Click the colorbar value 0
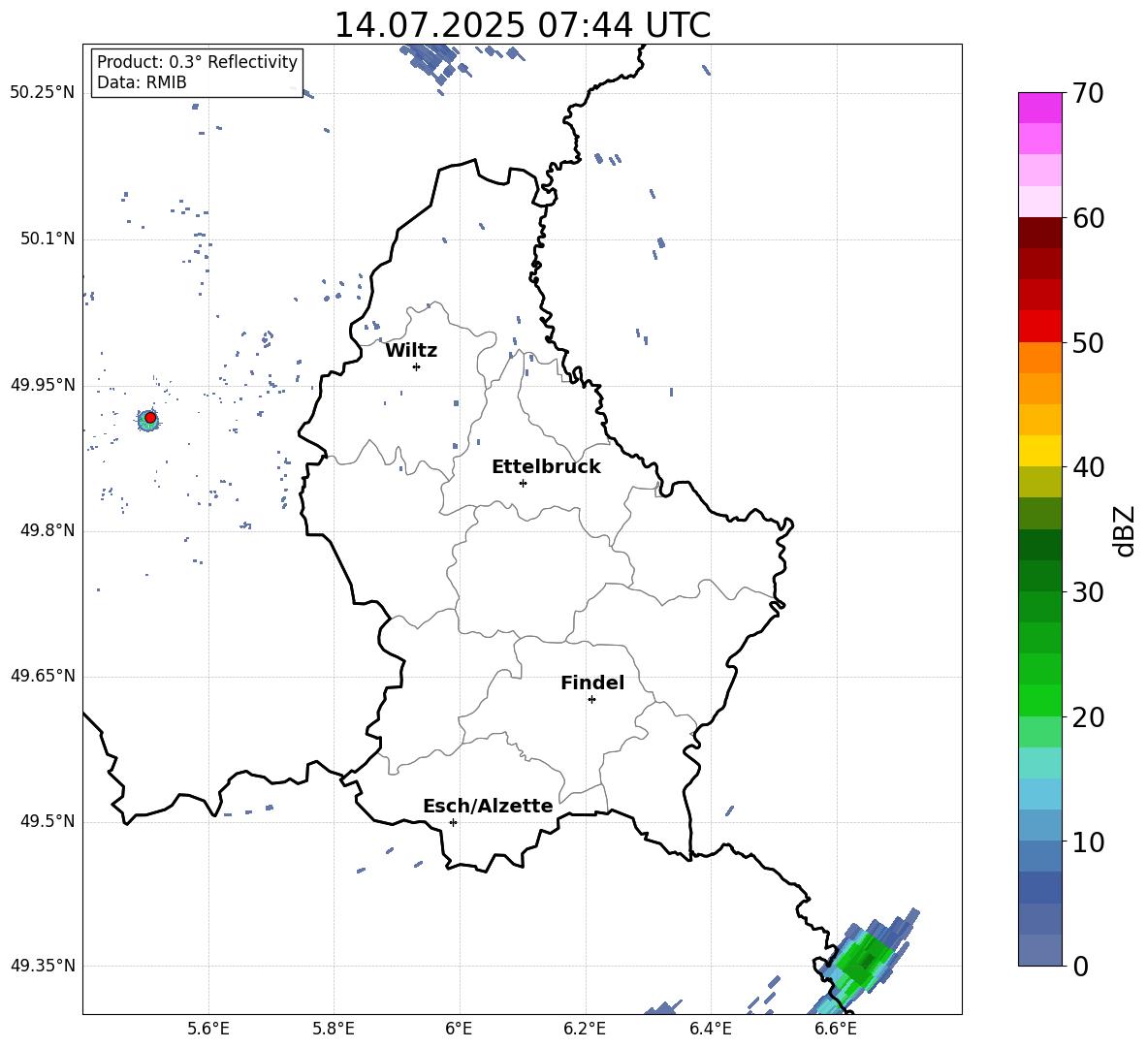 [1080, 967]
